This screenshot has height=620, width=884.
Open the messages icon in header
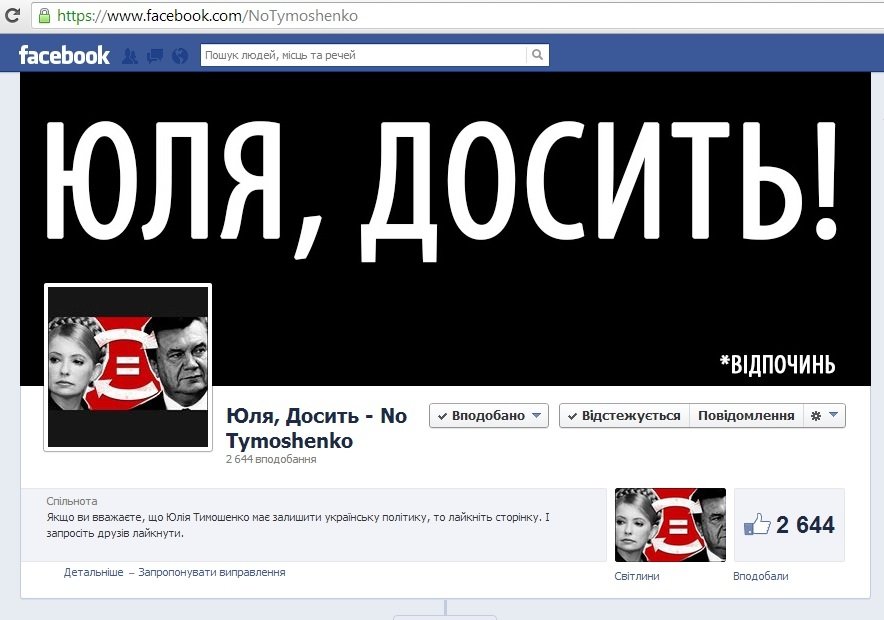tap(155, 56)
